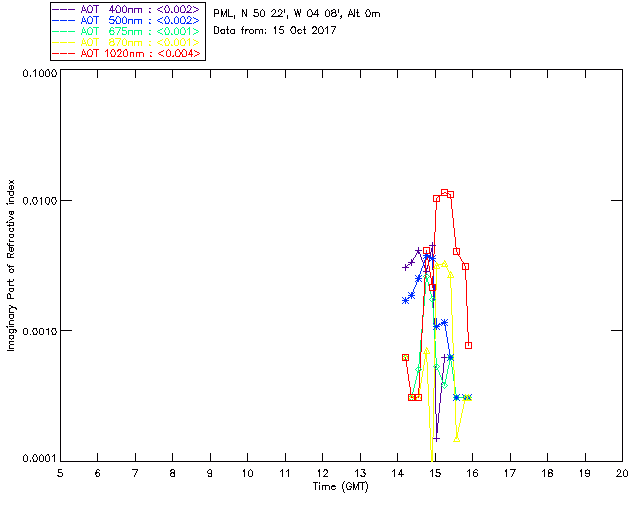
Task: Click the first purple plus marker of 400nm series
Action: [405, 267]
